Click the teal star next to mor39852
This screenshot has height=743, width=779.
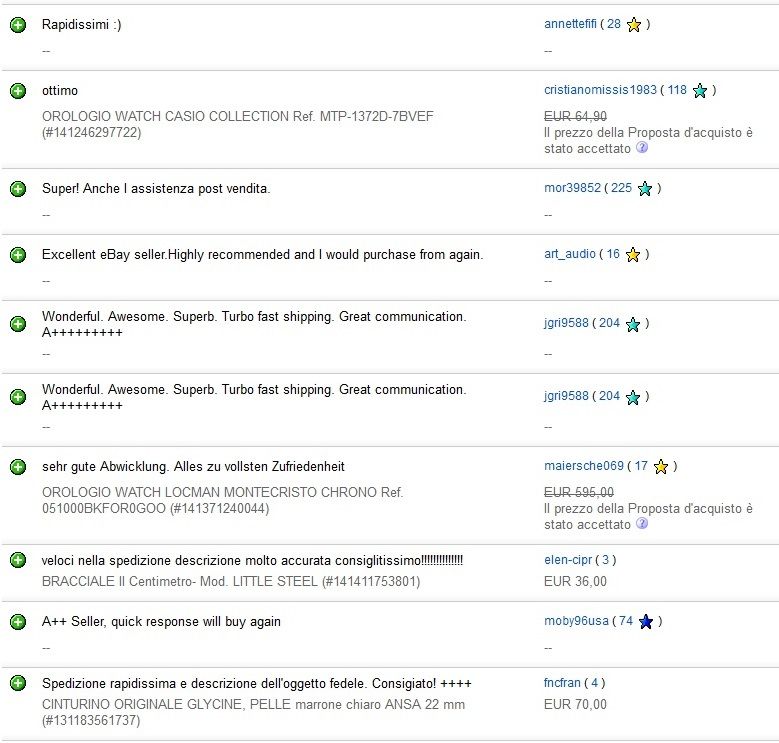tap(645, 188)
